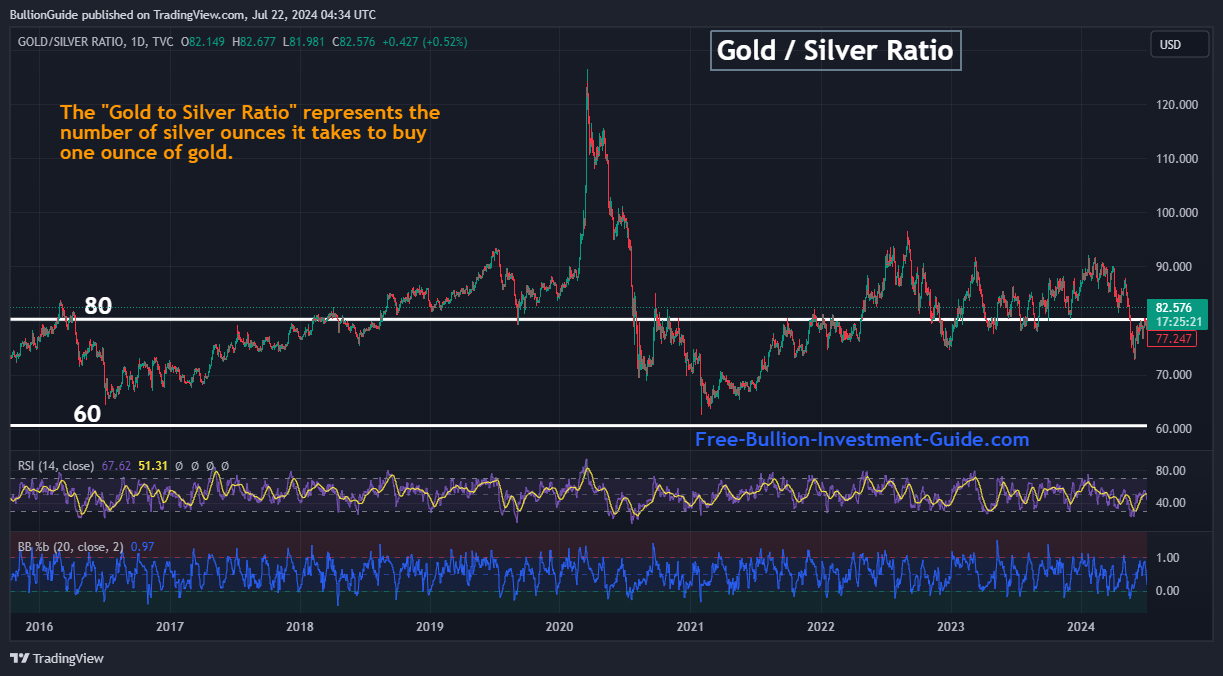Click the high price H82.677
The image size is (1223, 676).
[x=255, y=42]
